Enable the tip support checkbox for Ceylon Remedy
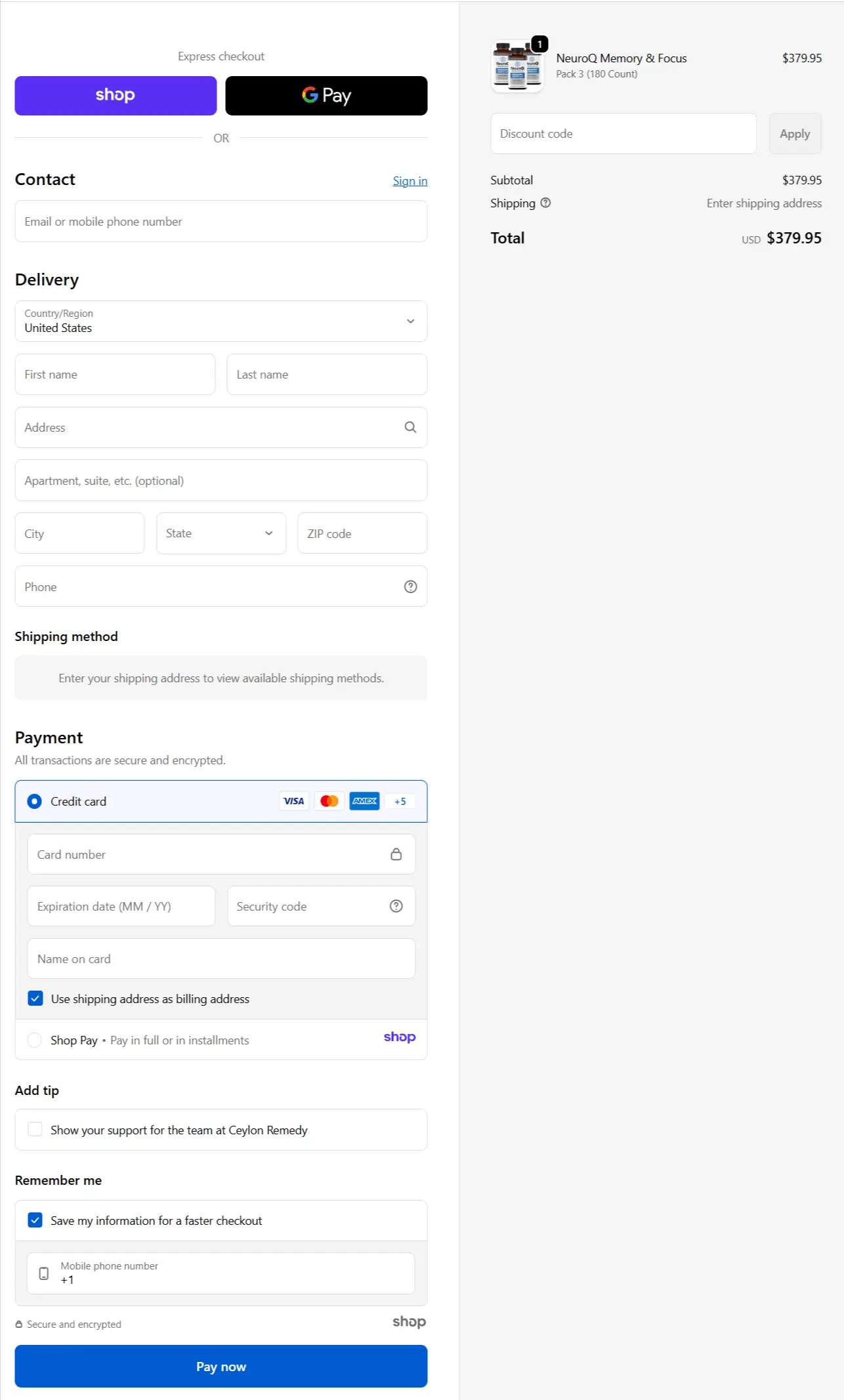This screenshot has height=1400, width=844. point(35,1129)
